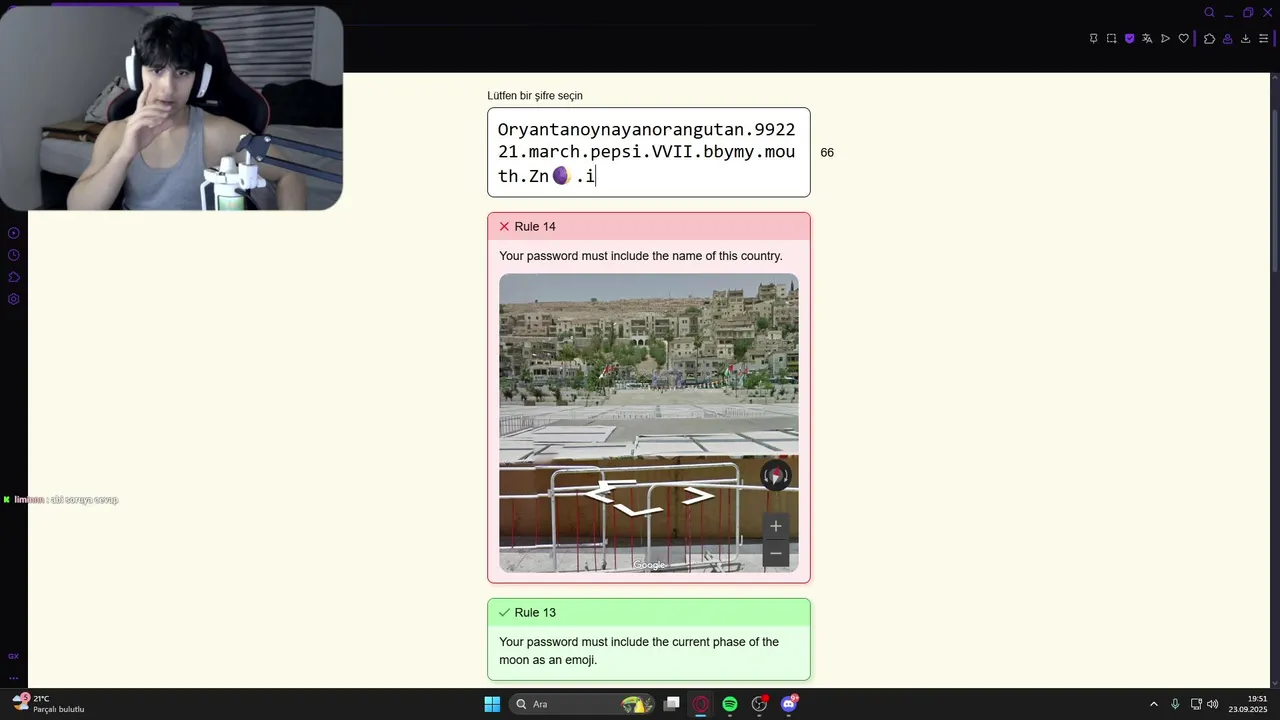Image resolution: width=1280 pixels, height=720 pixels.
Task: Click the Google logo link in Street View
Action: (x=649, y=565)
